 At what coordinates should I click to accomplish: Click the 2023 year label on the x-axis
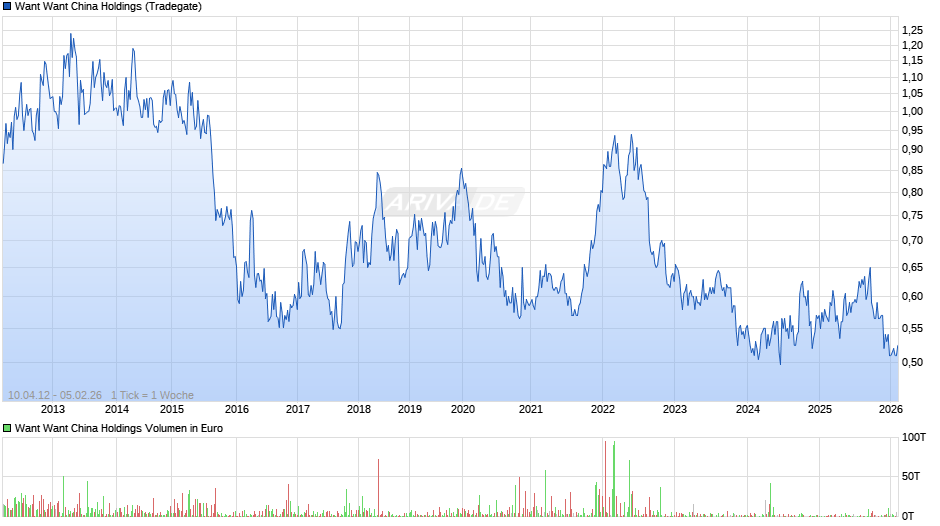(x=675, y=409)
